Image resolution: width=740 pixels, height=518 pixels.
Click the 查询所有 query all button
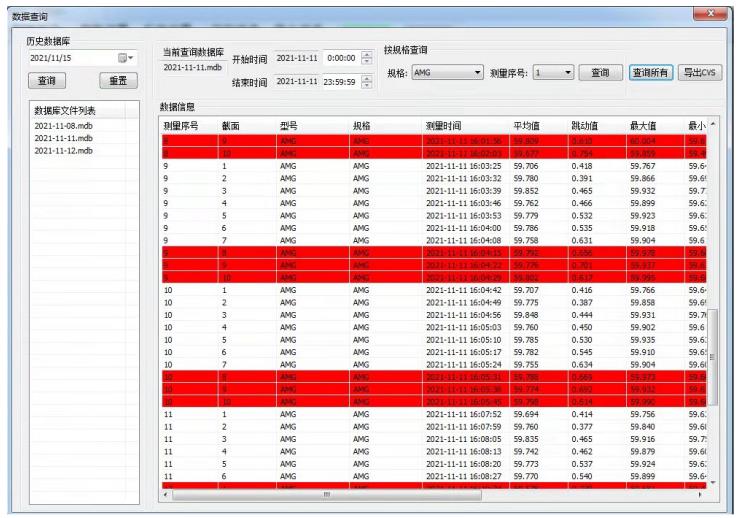point(650,73)
